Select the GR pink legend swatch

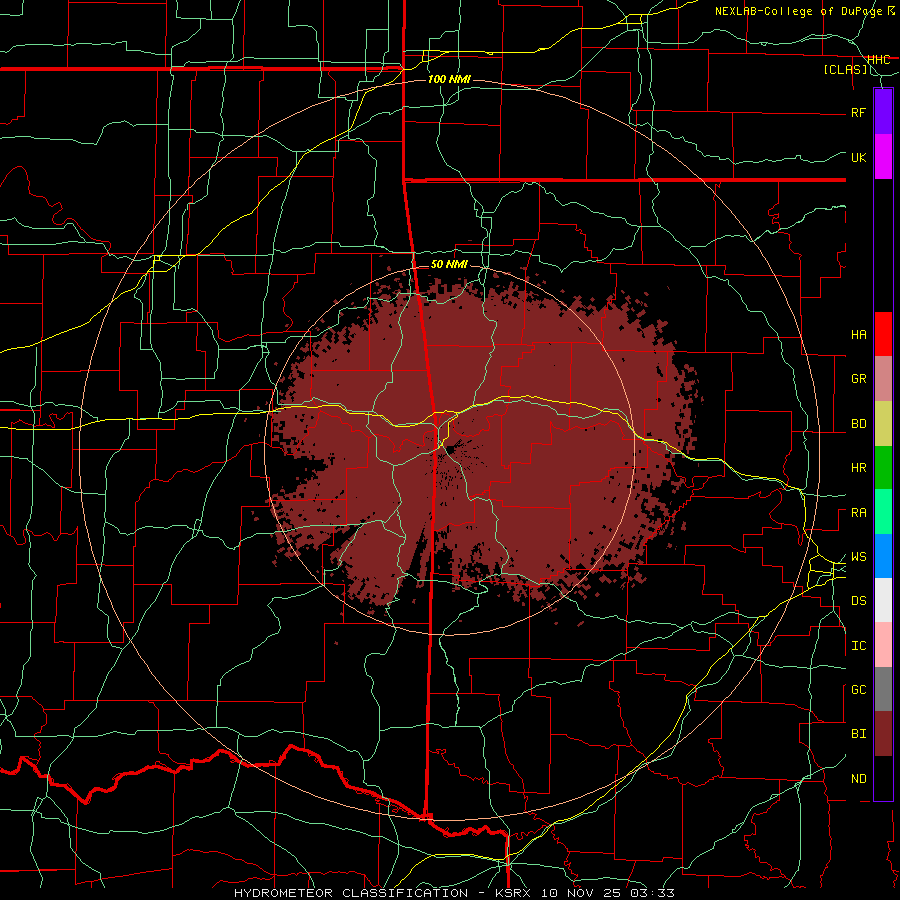pos(883,379)
